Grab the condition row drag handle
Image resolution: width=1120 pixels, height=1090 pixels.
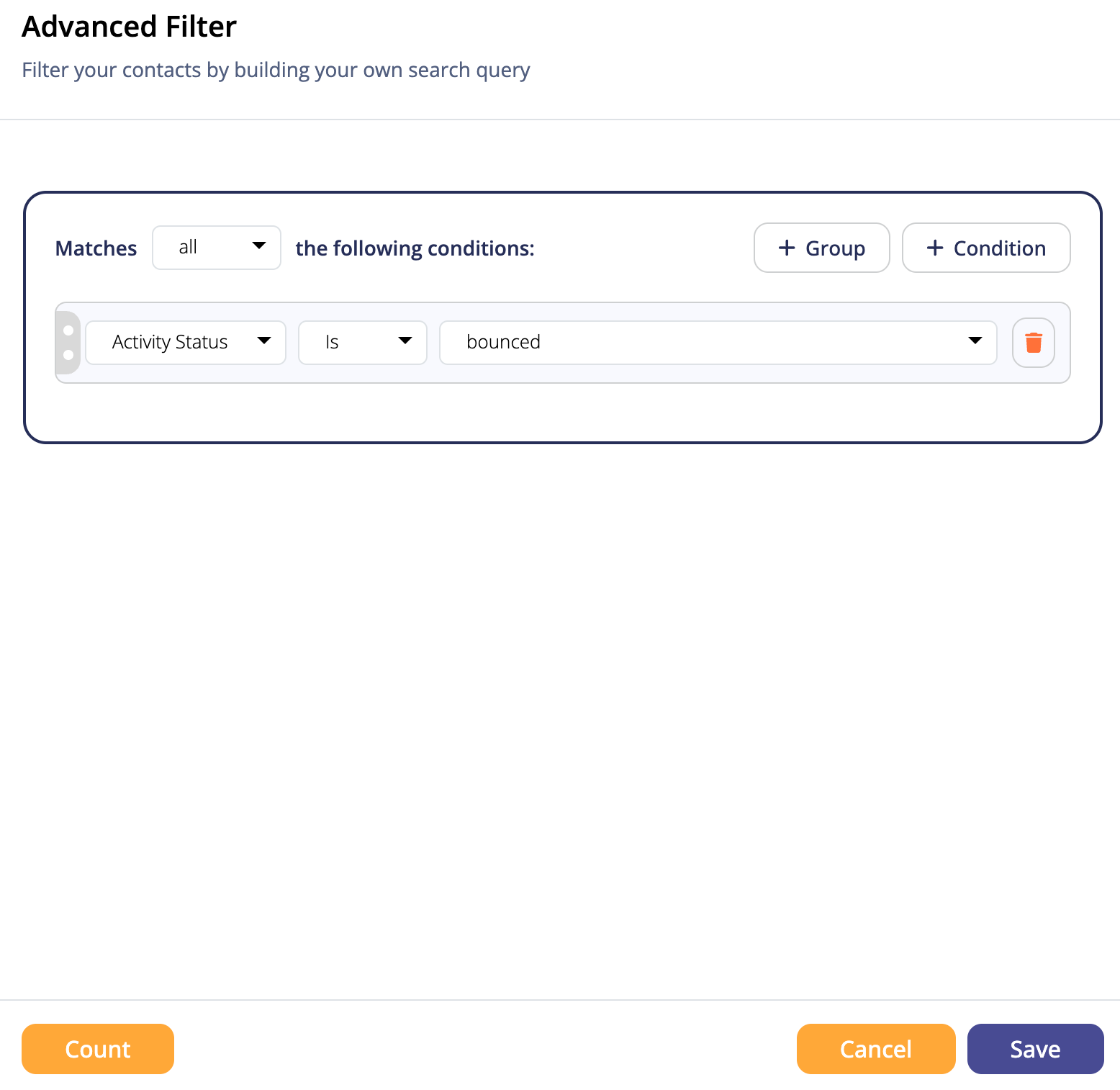point(68,343)
